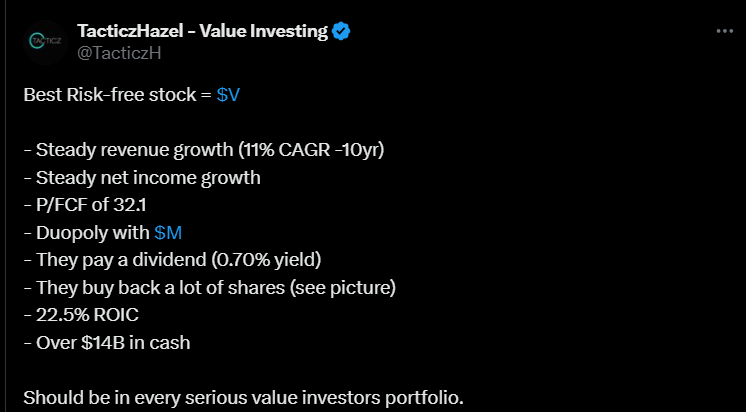
Task: Click the 'Over $14B in cash' line
Action: point(107,343)
